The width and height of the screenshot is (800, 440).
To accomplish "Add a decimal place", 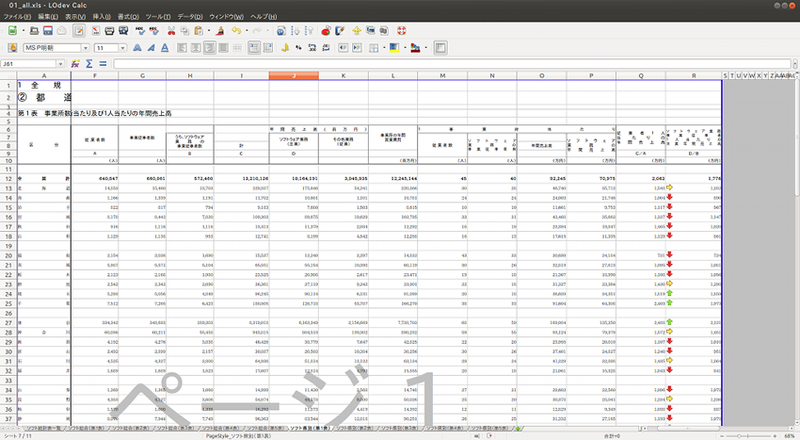I will pyautogui.click(x=312, y=47).
